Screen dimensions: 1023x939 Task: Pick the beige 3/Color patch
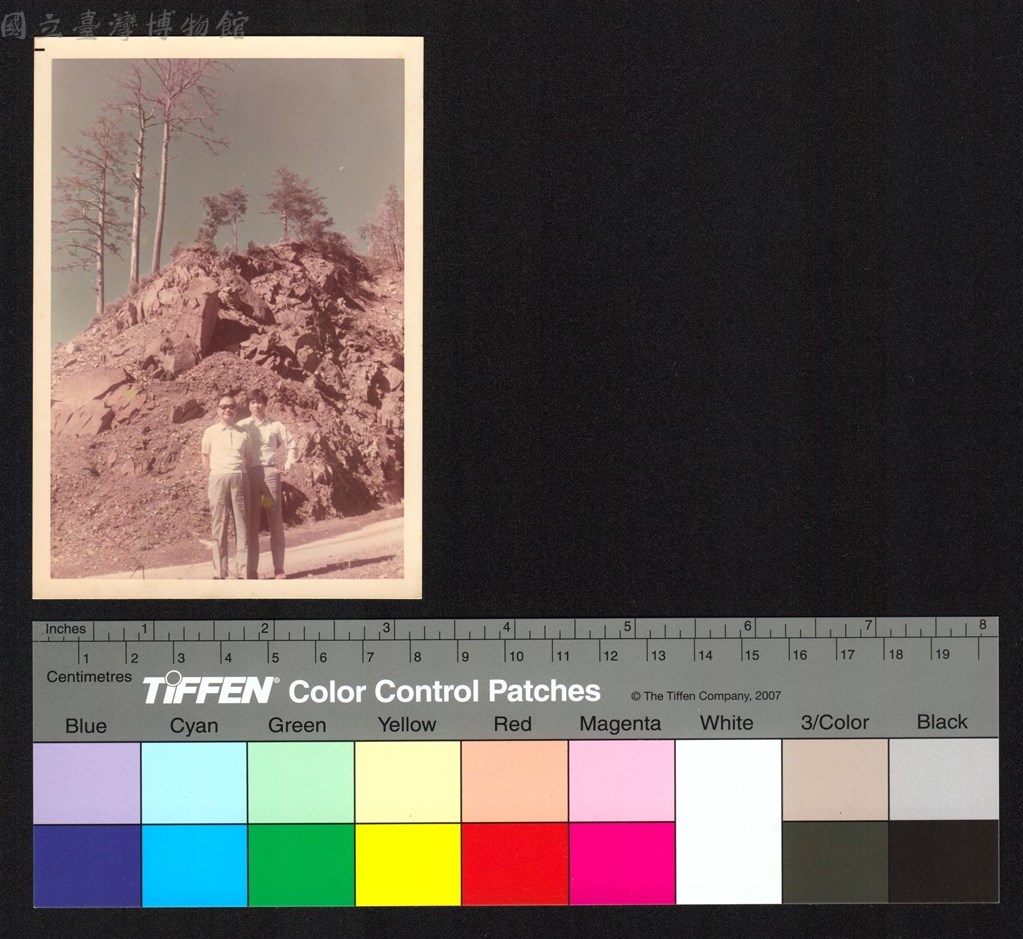835,780
